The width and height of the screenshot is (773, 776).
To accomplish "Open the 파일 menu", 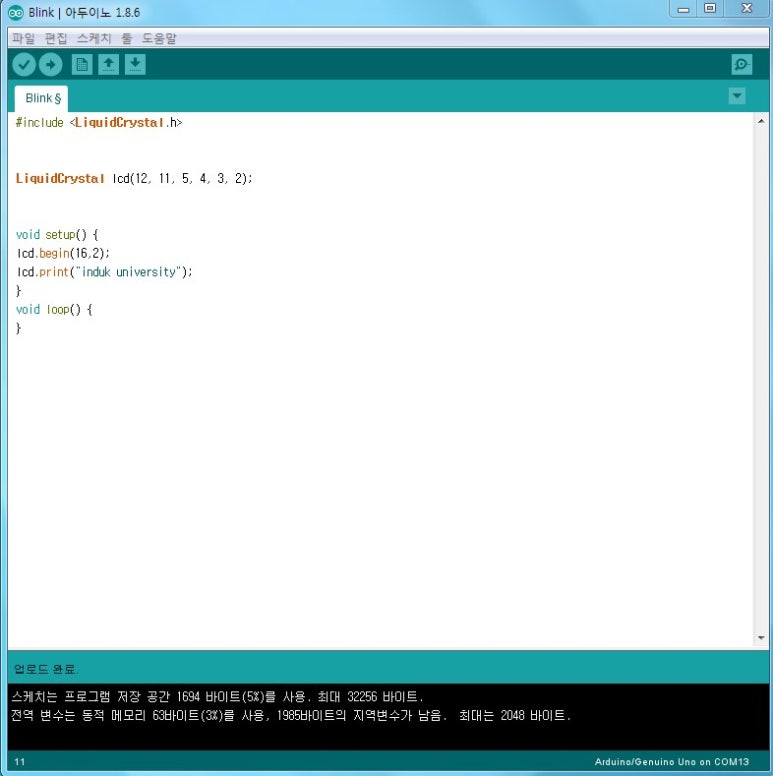I will pyautogui.click(x=23, y=38).
